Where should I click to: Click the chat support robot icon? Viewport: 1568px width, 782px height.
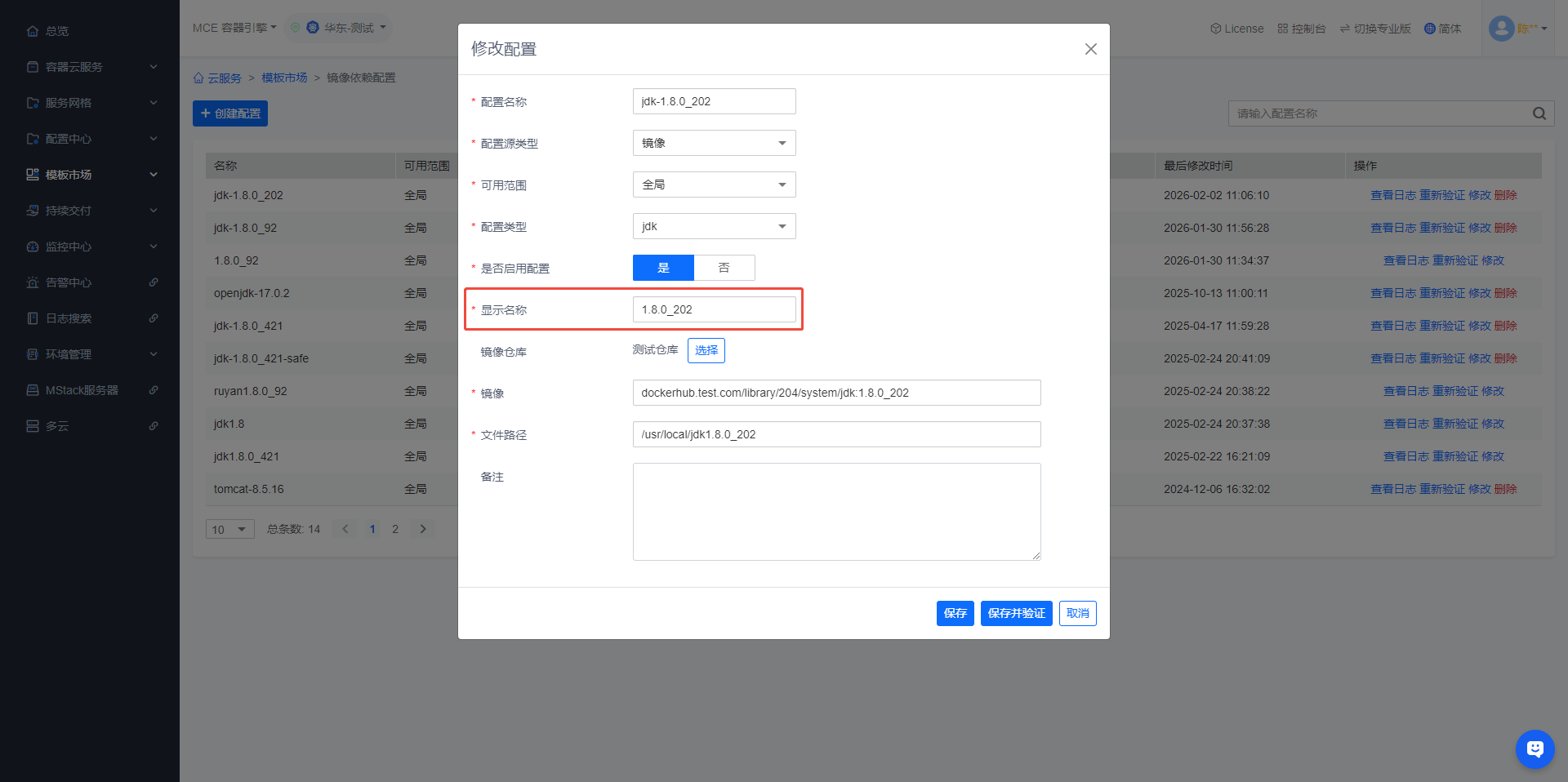pyautogui.click(x=1535, y=749)
